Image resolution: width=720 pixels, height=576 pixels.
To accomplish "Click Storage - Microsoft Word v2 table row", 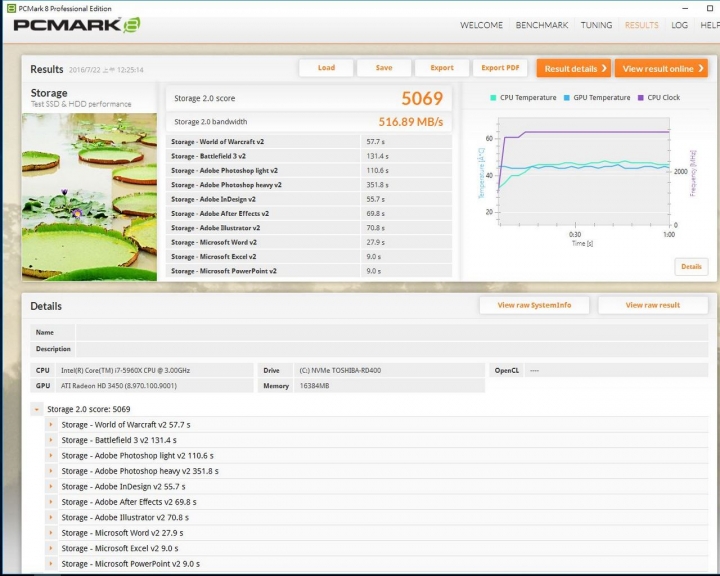I will (309, 242).
